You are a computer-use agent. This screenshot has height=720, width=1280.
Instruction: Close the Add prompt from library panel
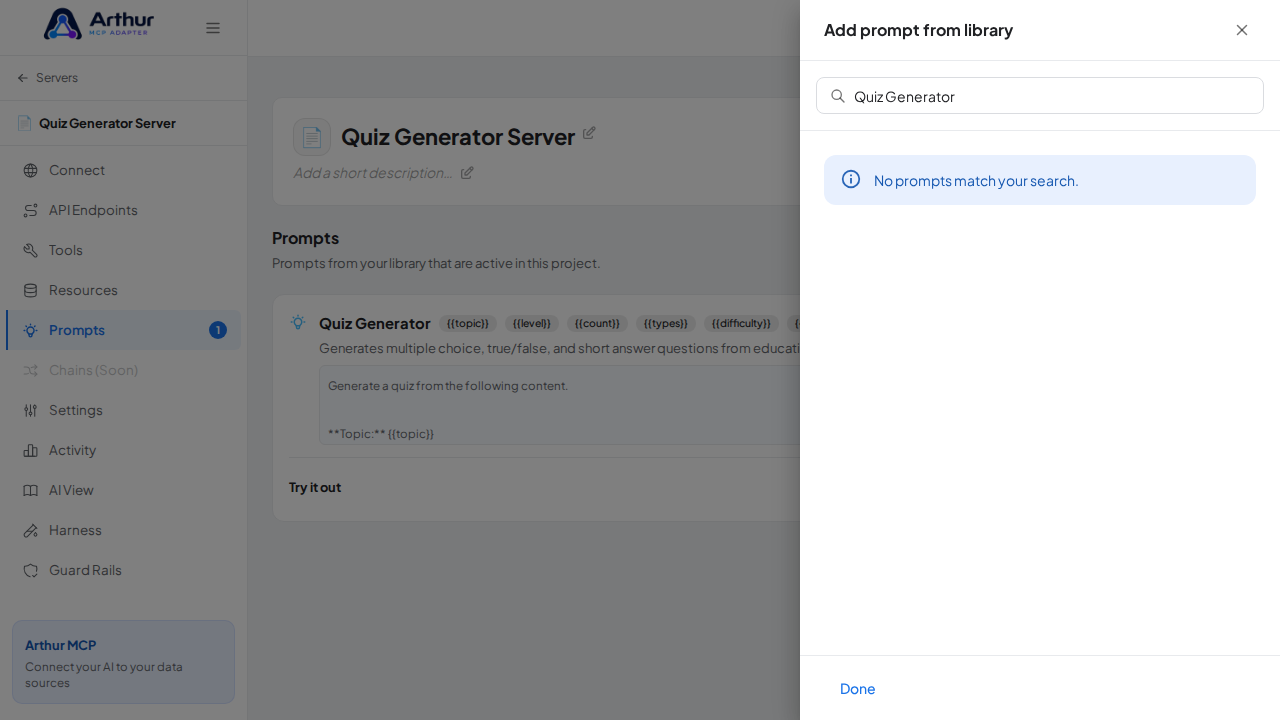coord(1242,30)
